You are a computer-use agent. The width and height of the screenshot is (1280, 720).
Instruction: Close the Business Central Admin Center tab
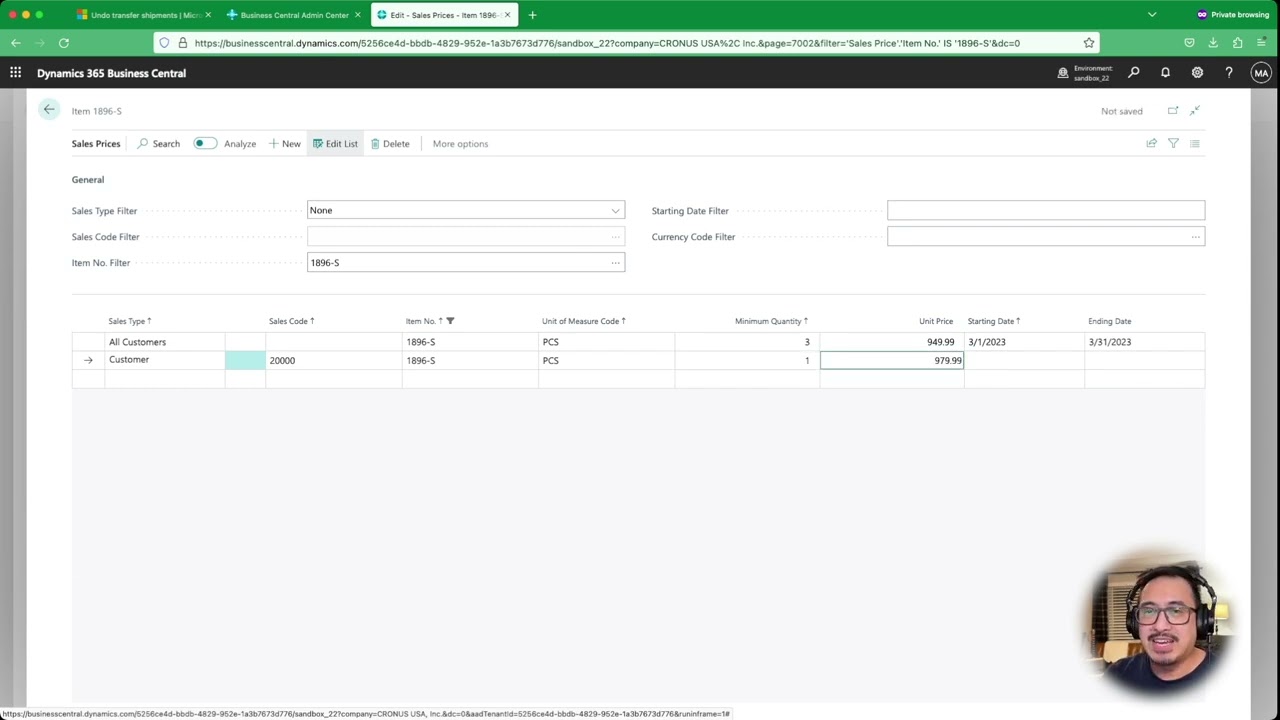(357, 15)
